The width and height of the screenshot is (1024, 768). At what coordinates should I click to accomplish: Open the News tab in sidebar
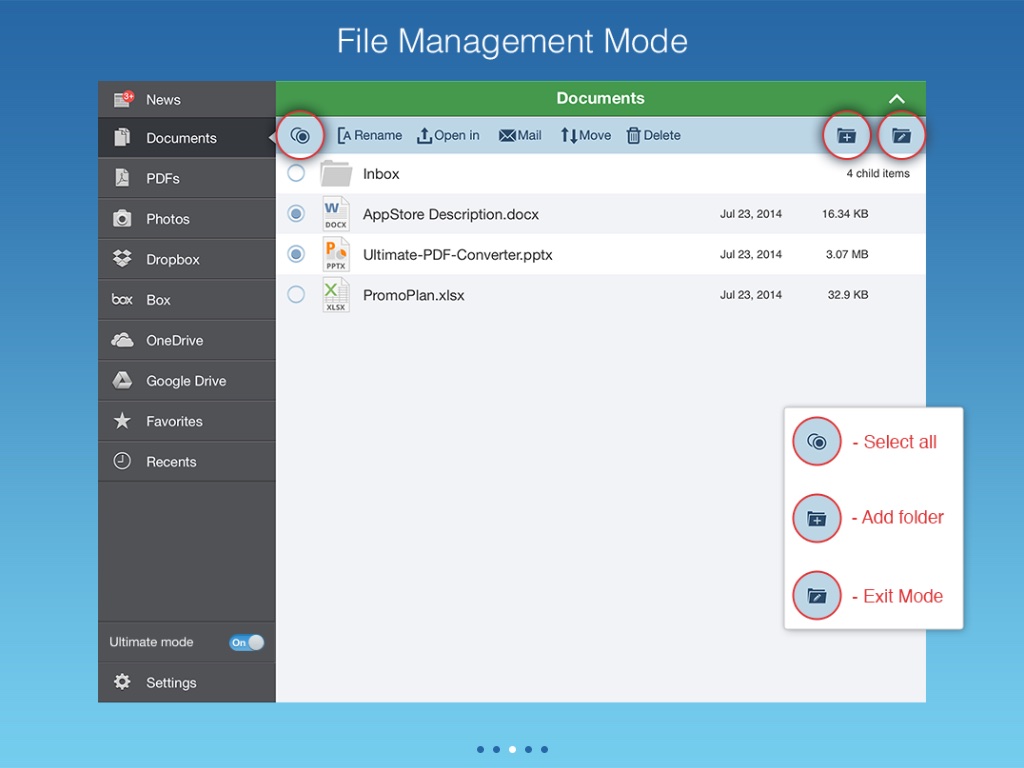(163, 100)
